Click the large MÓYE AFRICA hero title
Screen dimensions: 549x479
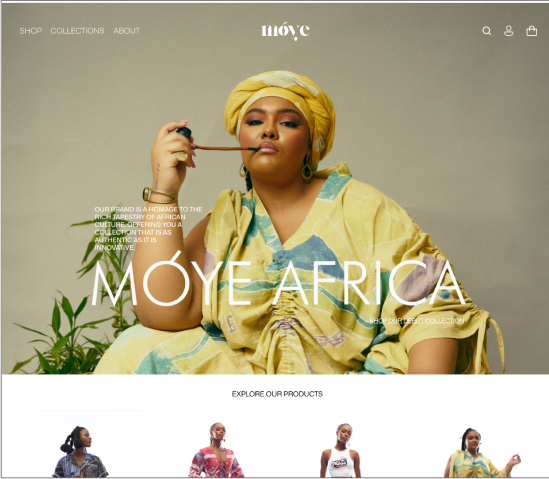[x=278, y=280]
